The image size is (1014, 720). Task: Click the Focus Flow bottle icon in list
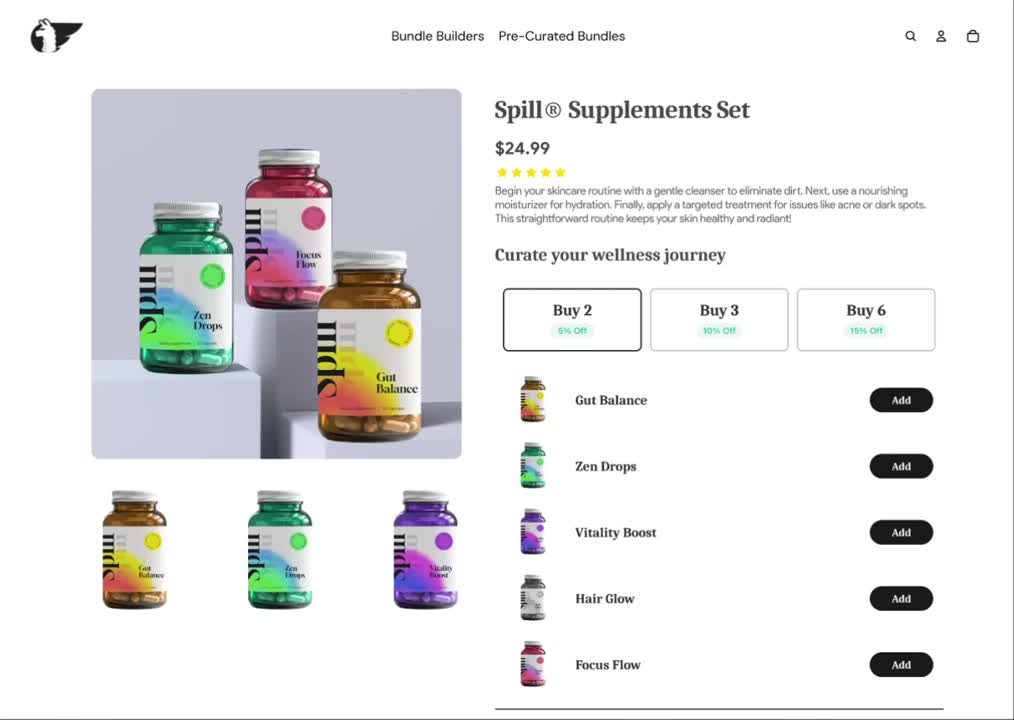533,664
